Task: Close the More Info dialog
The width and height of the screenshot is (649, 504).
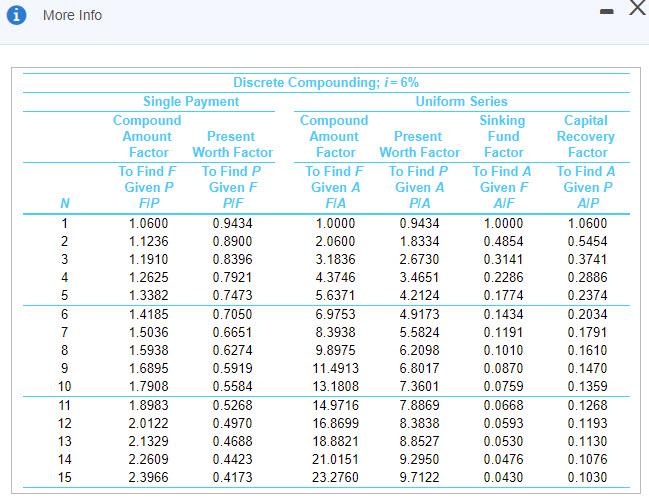Action: tap(638, 7)
